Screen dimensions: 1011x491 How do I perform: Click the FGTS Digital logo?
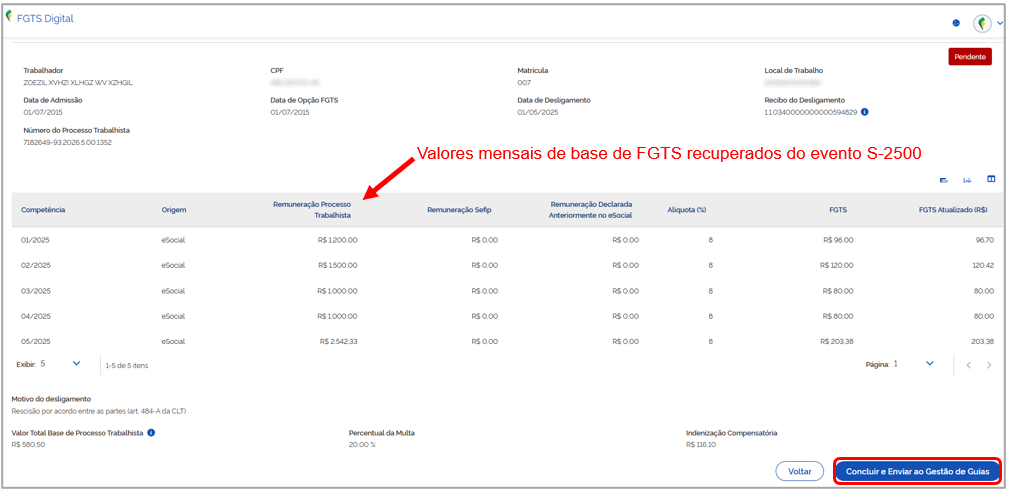pos(39,19)
